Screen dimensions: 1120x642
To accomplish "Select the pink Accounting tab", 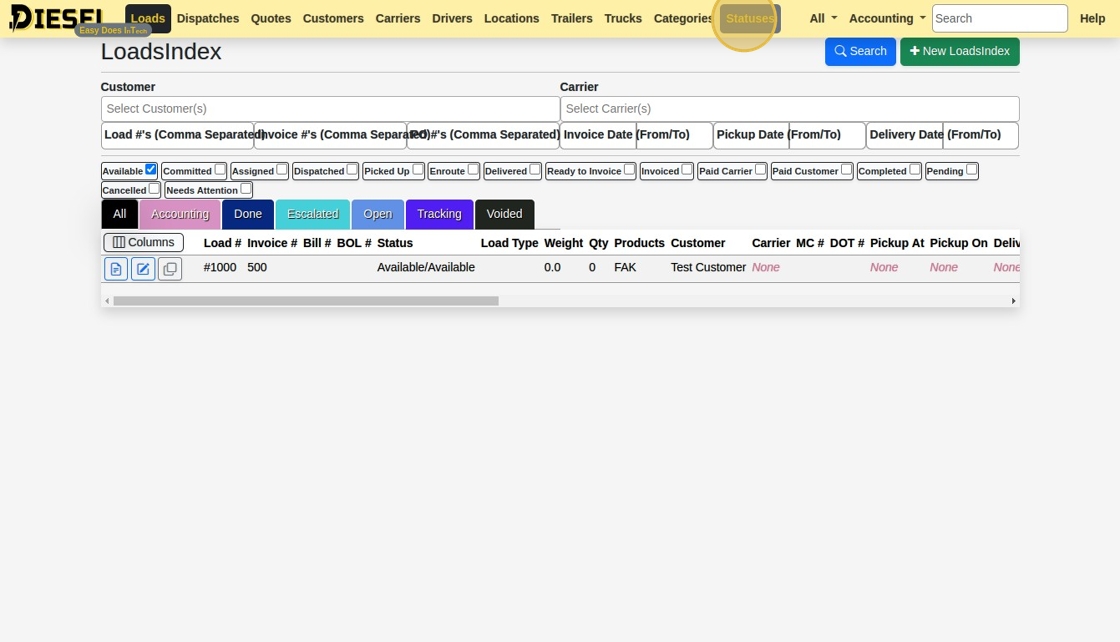I will point(180,214).
